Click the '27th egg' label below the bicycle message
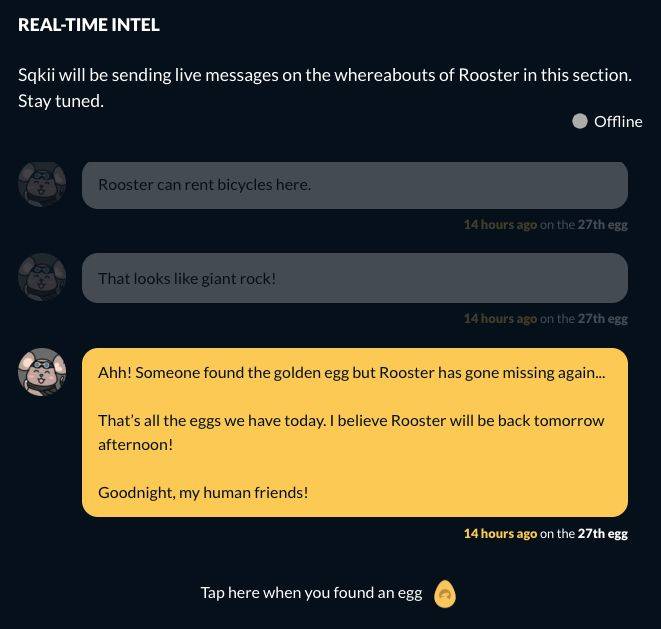The image size is (661, 629). (602, 225)
